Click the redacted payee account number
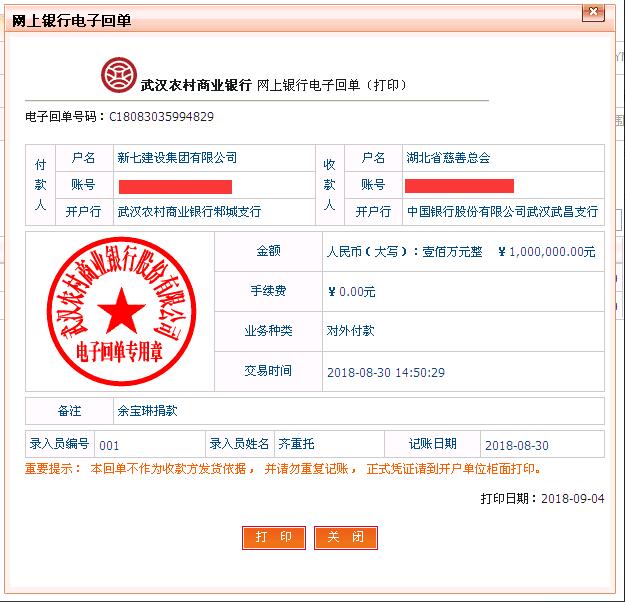Image resolution: width=625 pixels, height=602 pixels. pos(459,186)
